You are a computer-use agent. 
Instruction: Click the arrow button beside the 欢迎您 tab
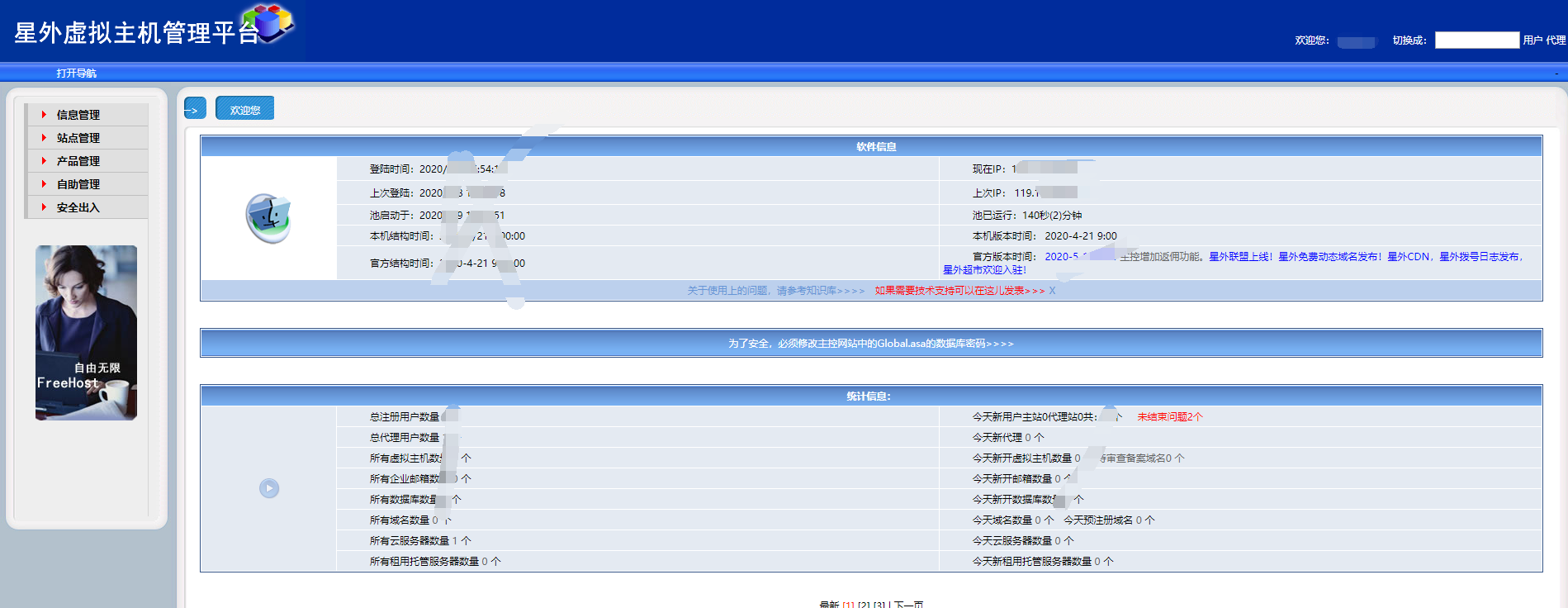[195, 108]
